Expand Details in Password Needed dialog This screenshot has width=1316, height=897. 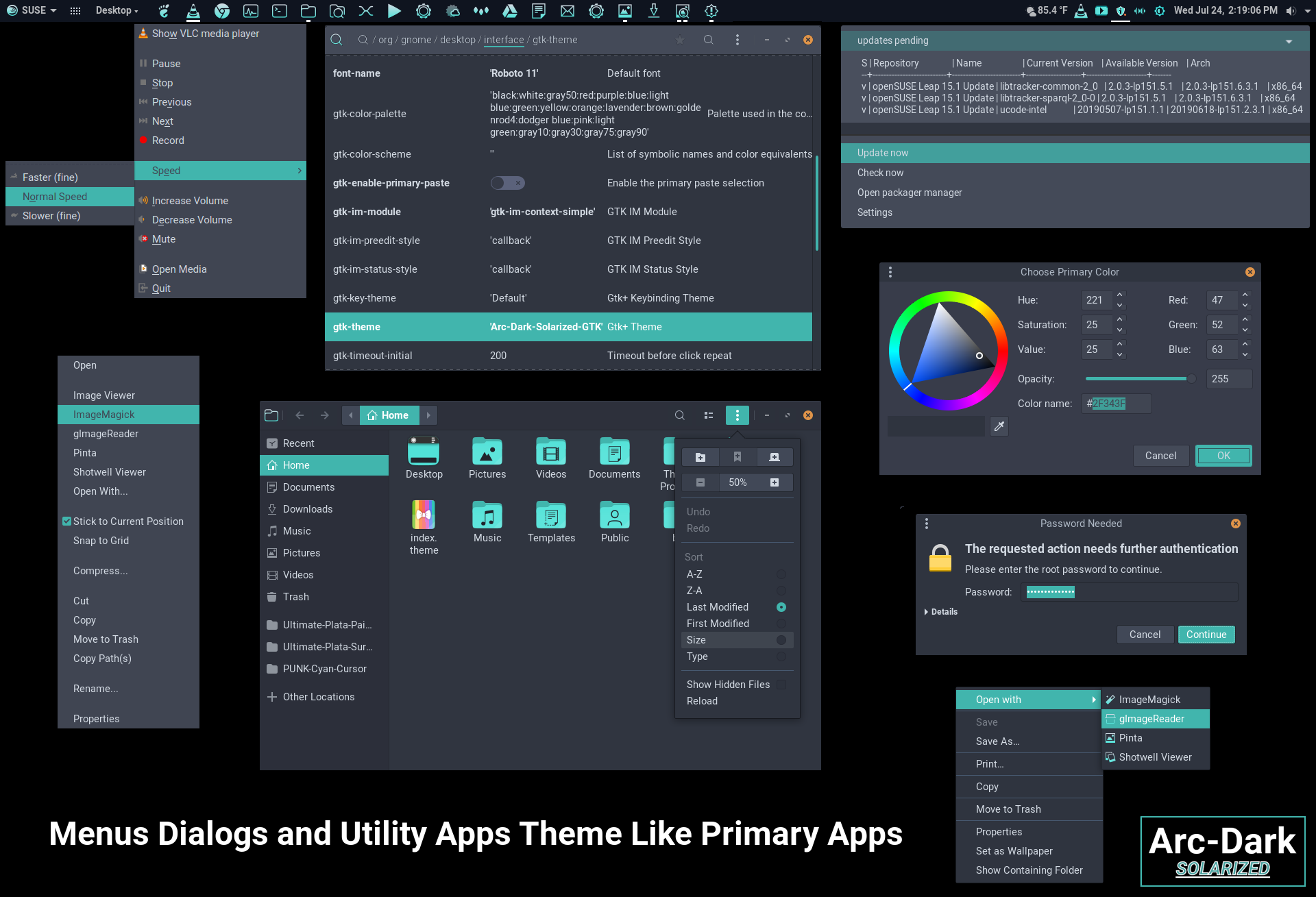click(x=940, y=612)
